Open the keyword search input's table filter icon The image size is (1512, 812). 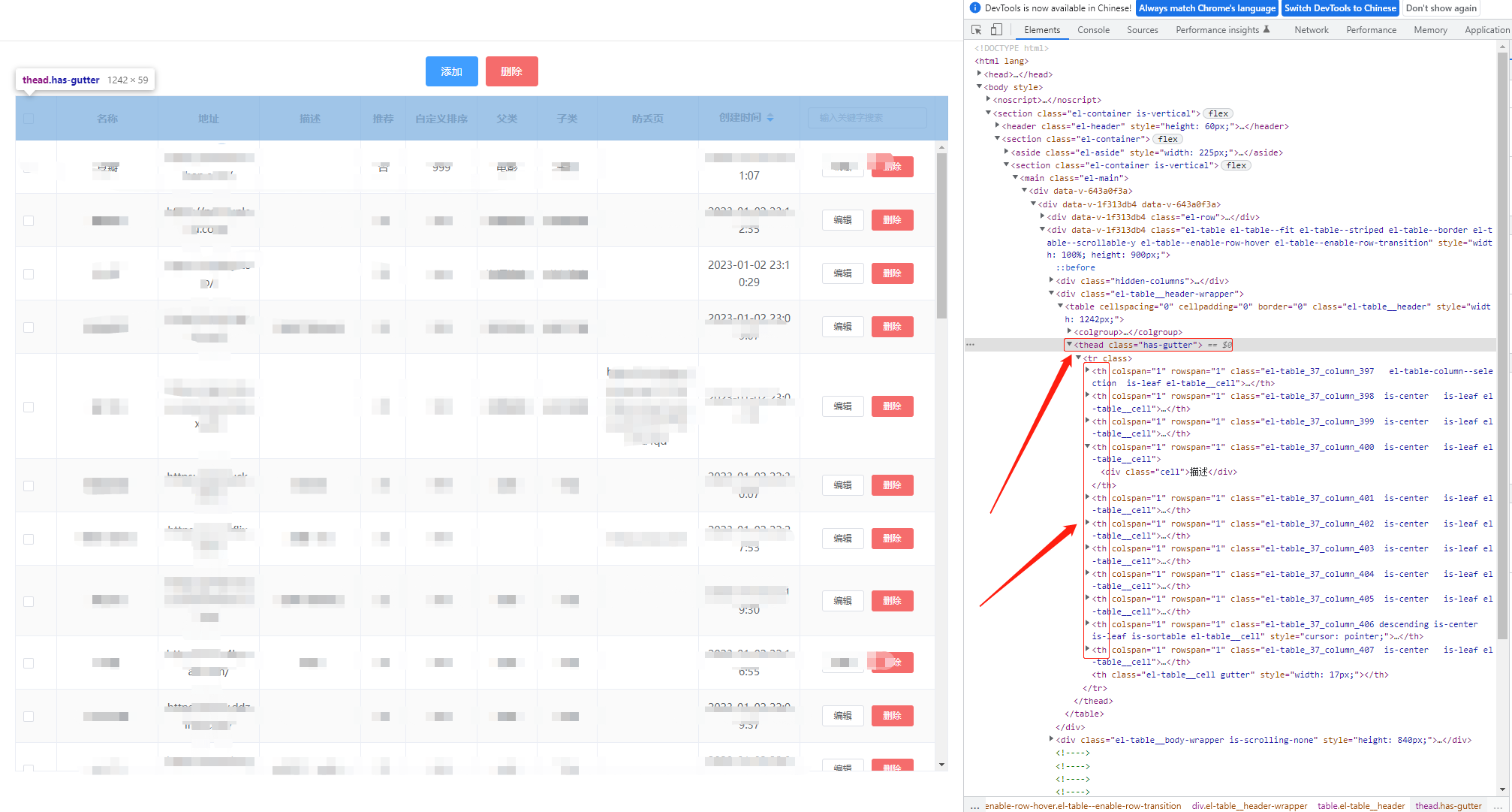point(867,118)
